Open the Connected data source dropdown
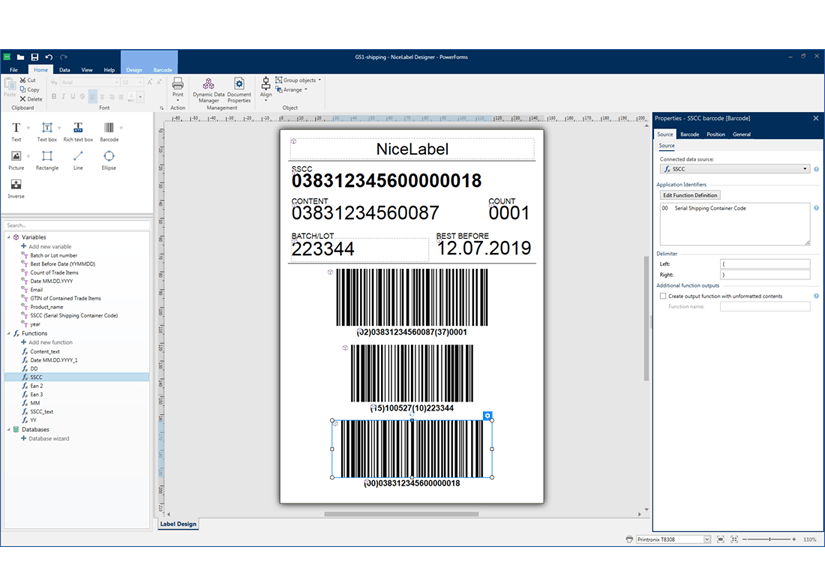The height and width of the screenshot is (568, 825). click(x=804, y=169)
